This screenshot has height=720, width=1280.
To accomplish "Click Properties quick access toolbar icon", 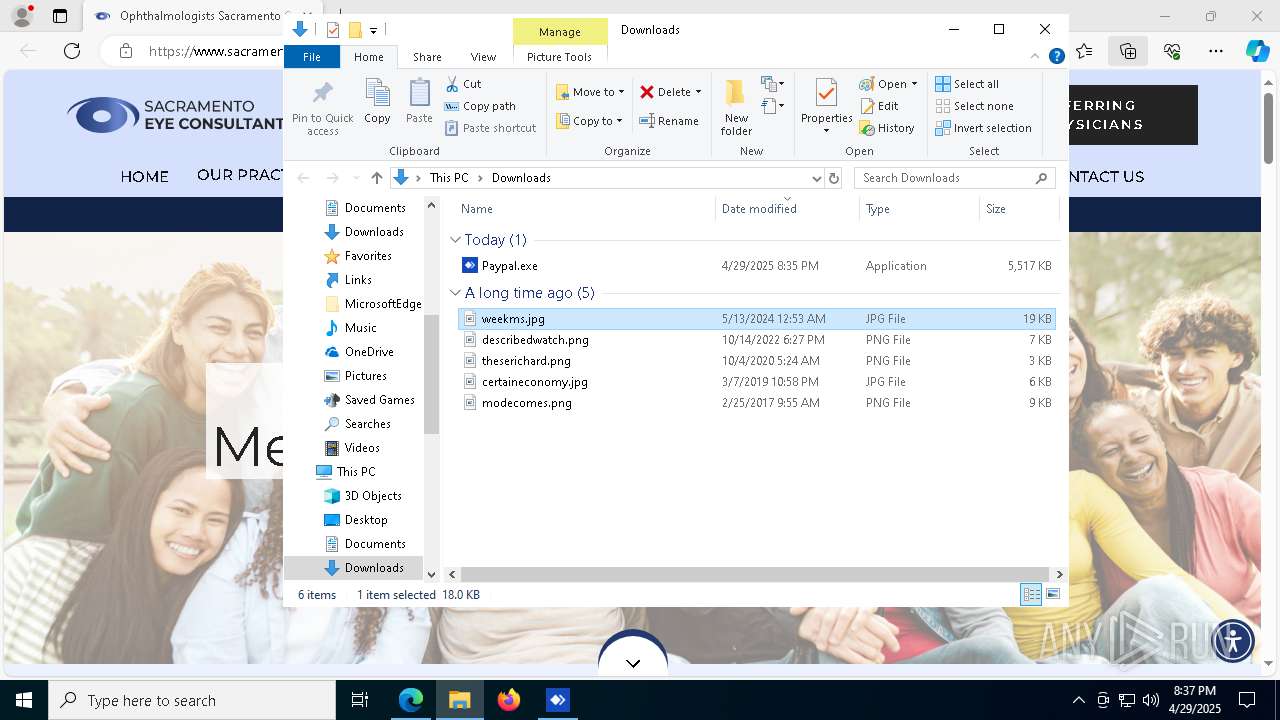I will (x=333, y=30).
